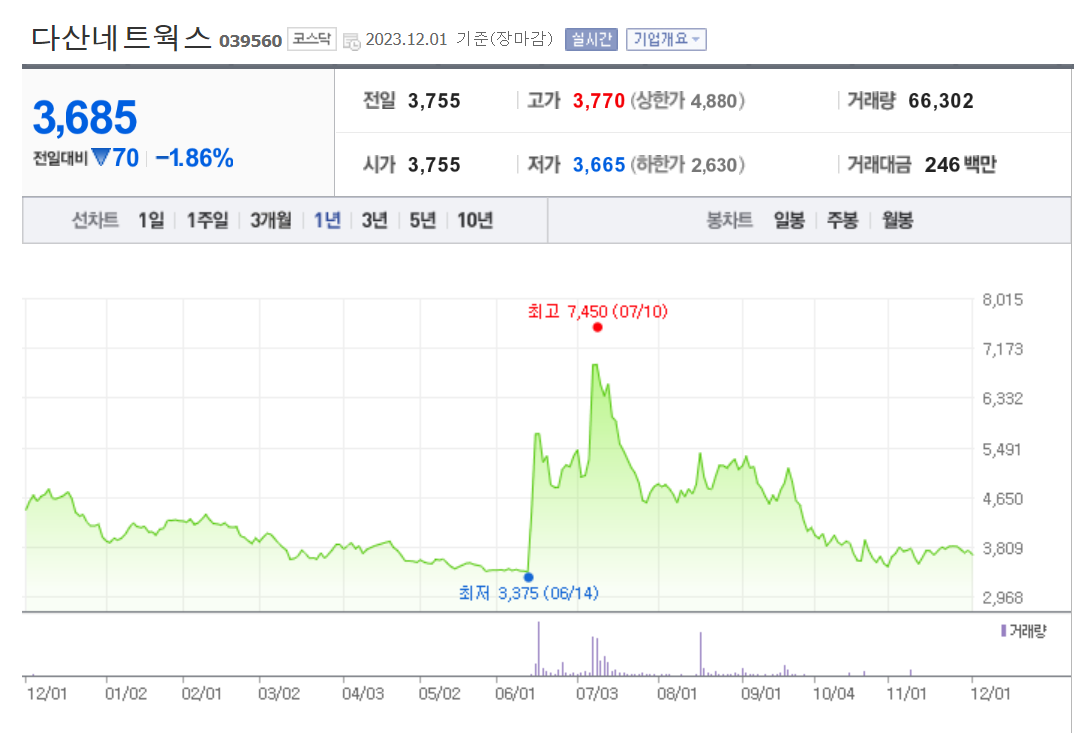The height and width of the screenshot is (733, 1074).
Task: Click the 하한가 2,630 text
Action: click(687, 165)
